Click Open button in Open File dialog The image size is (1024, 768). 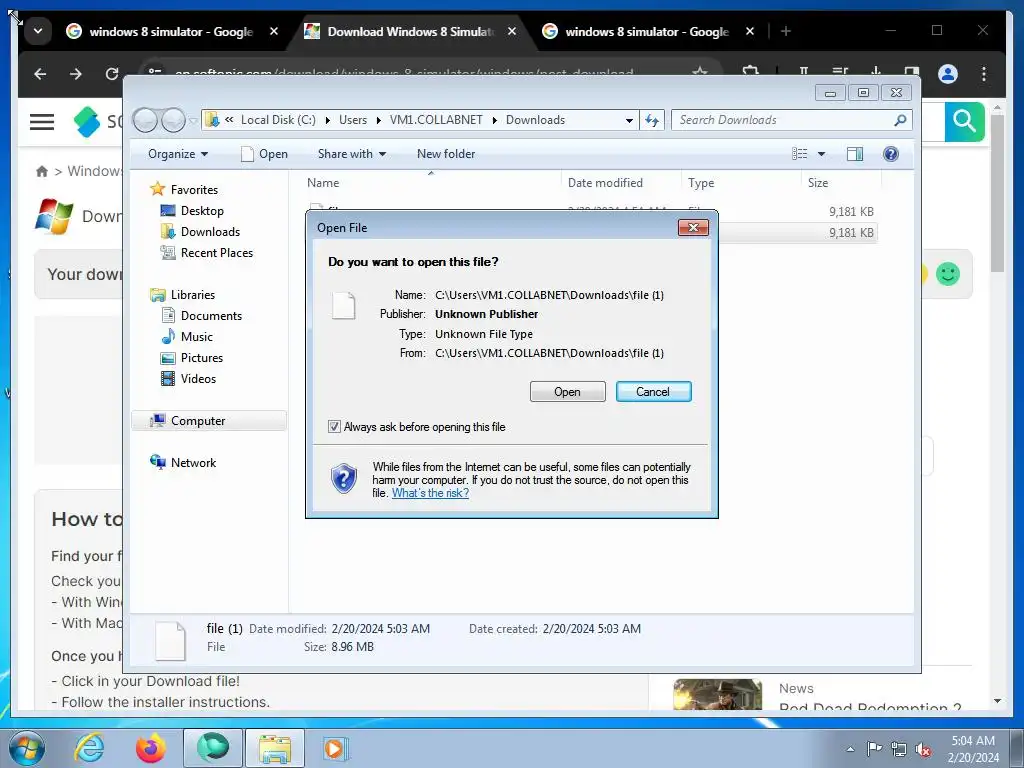pyautogui.click(x=568, y=392)
